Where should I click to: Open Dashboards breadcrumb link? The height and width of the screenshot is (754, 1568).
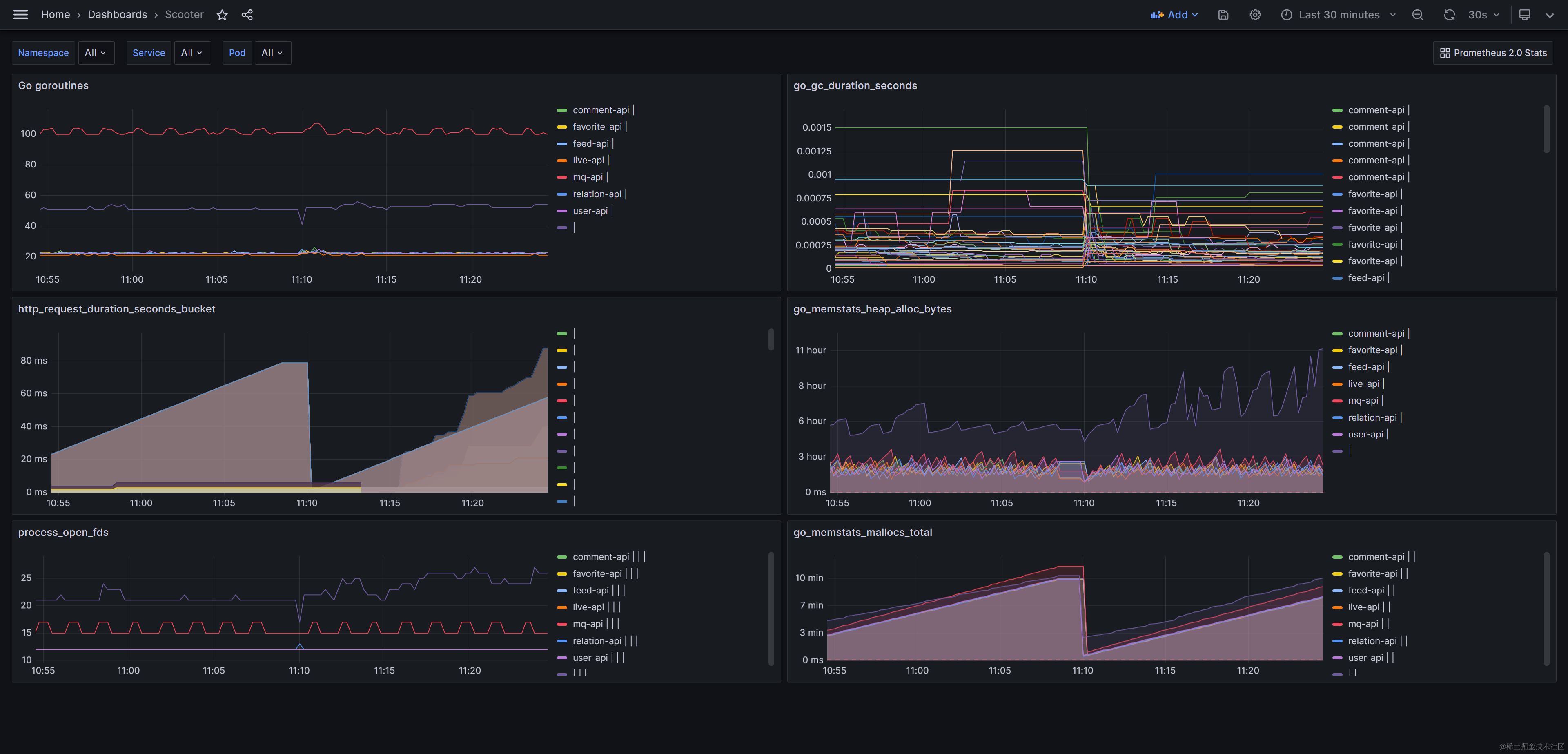[x=118, y=15]
